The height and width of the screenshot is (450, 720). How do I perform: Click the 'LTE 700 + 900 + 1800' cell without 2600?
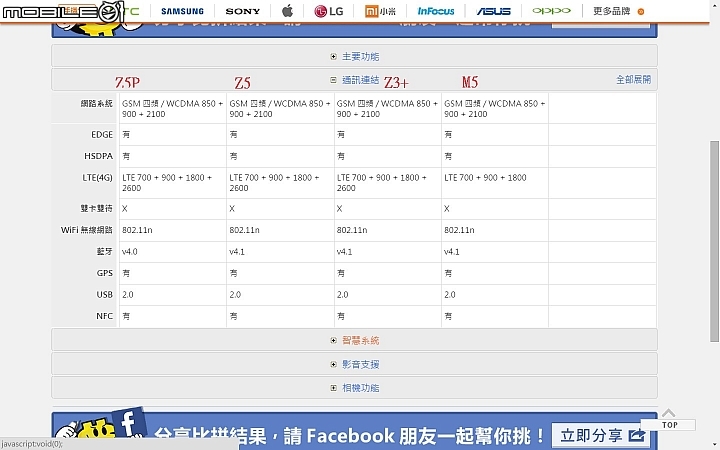pos(495,183)
